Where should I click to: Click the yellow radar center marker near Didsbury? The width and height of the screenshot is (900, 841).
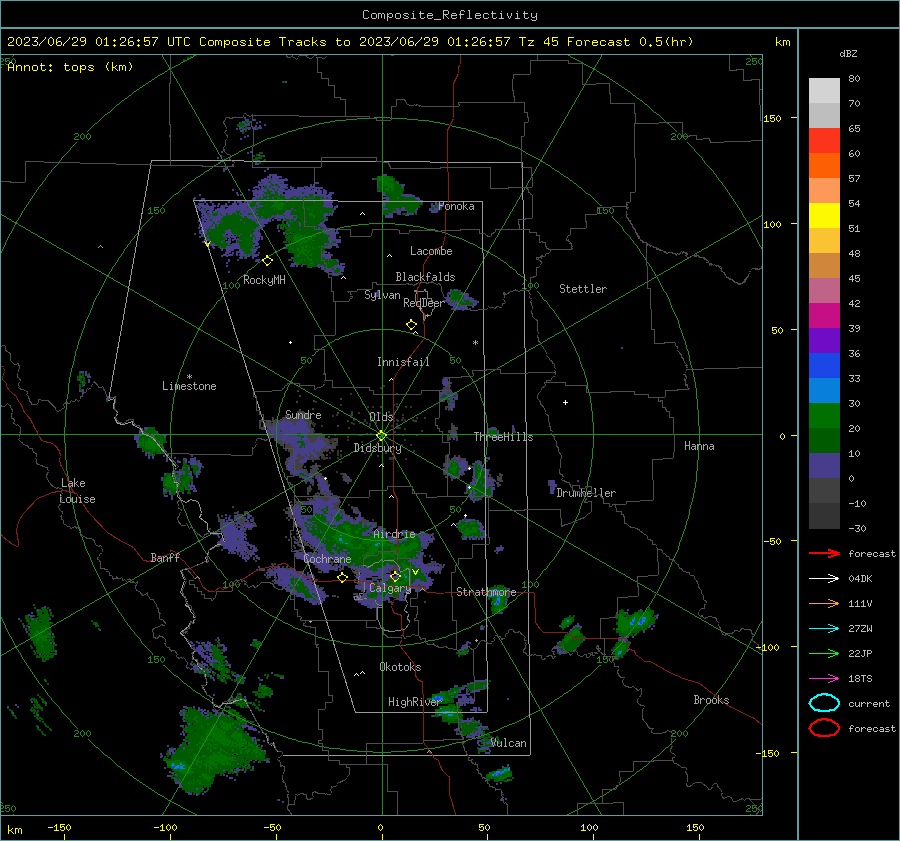[381, 436]
